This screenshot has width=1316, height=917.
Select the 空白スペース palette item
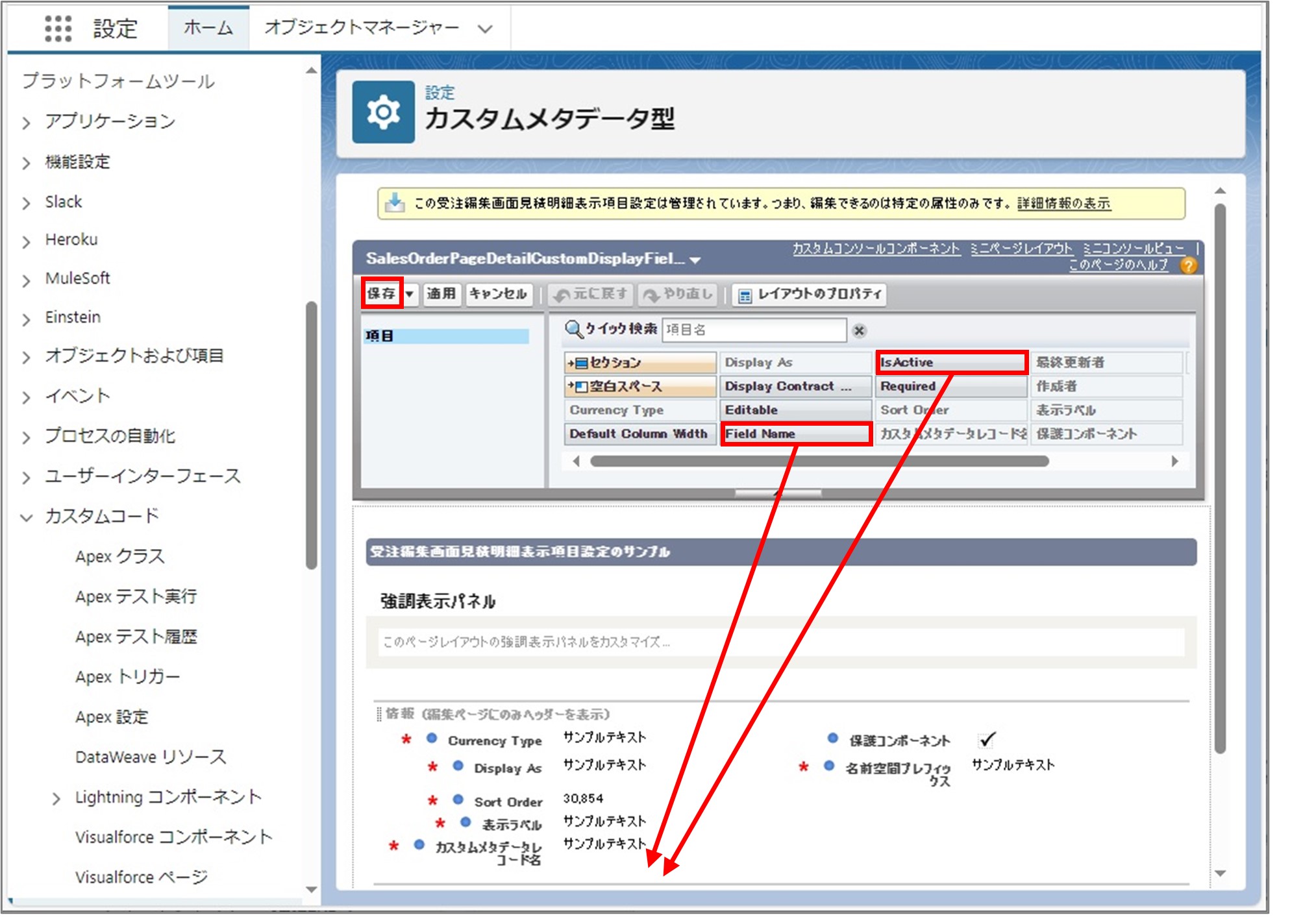point(639,386)
